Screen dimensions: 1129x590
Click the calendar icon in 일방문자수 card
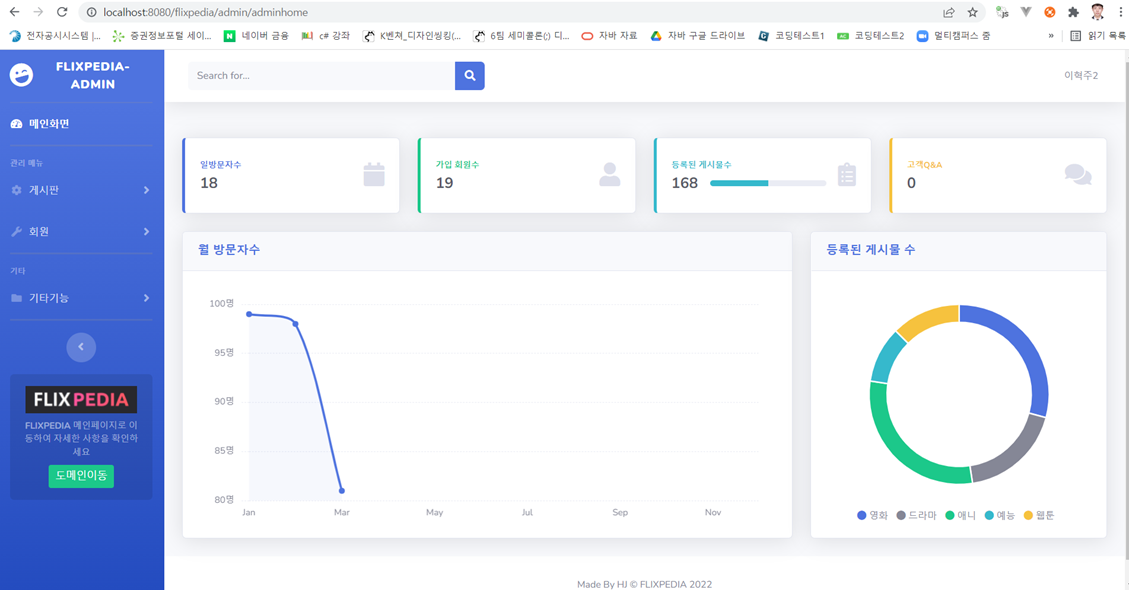click(374, 174)
